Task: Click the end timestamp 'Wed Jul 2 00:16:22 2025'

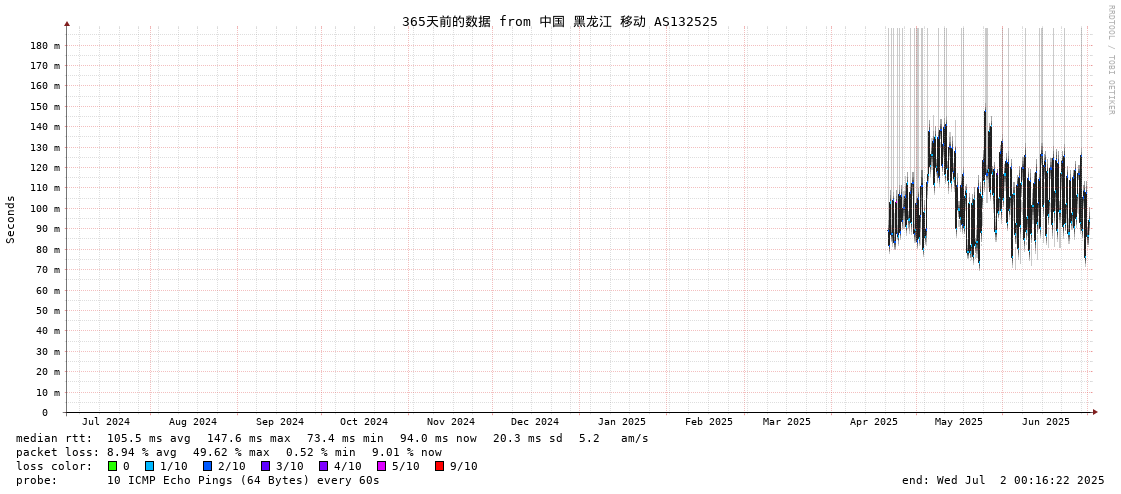Action: 1018,480
